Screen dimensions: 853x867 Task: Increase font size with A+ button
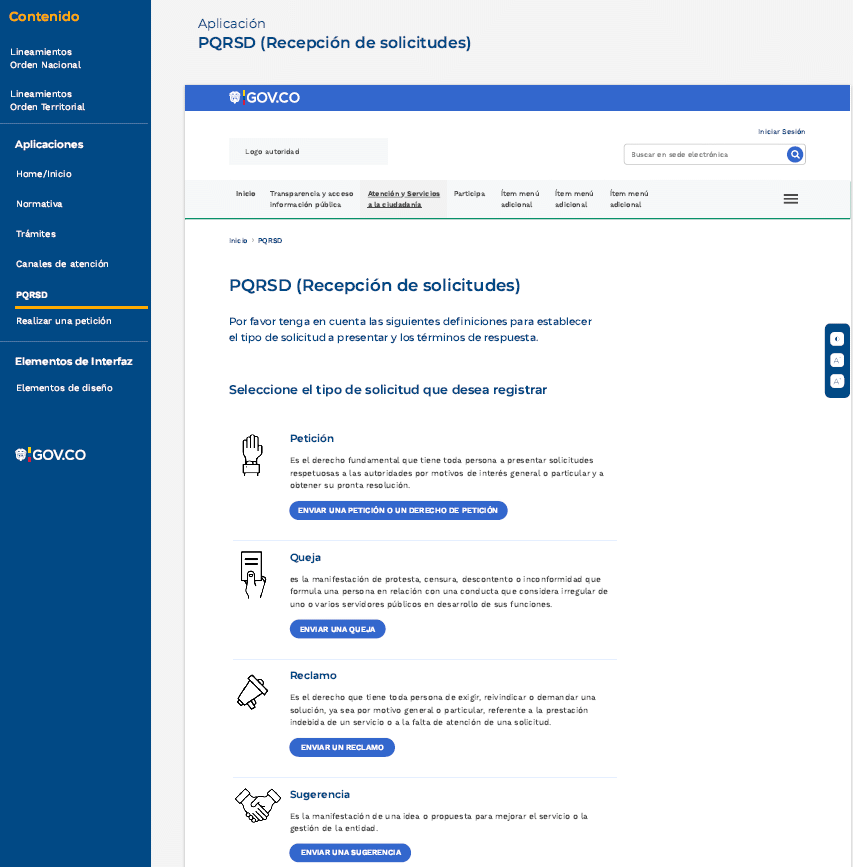(x=837, y=381)
